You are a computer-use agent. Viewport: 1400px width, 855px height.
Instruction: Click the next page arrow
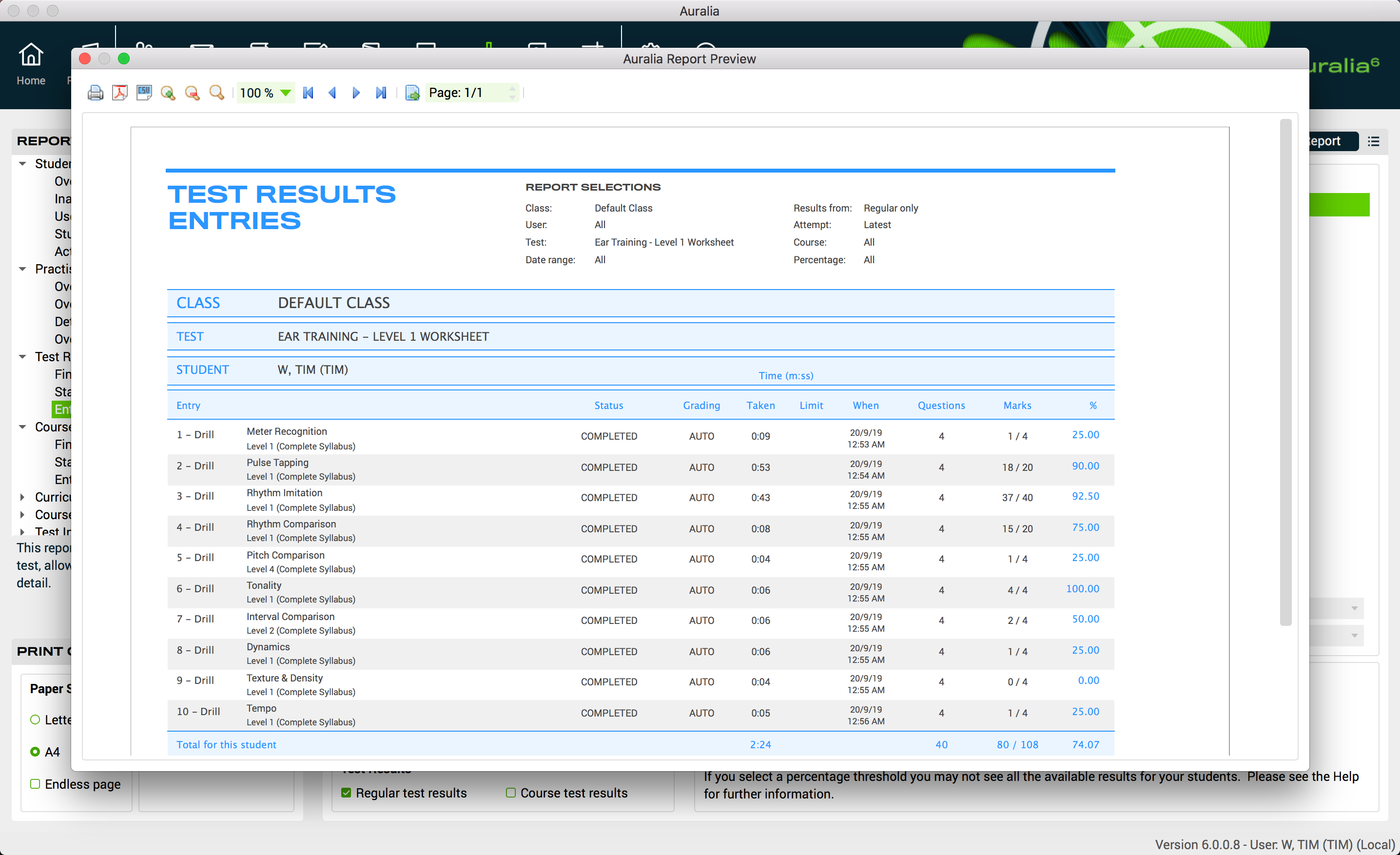pyautogui.click(x=356, y=92)
